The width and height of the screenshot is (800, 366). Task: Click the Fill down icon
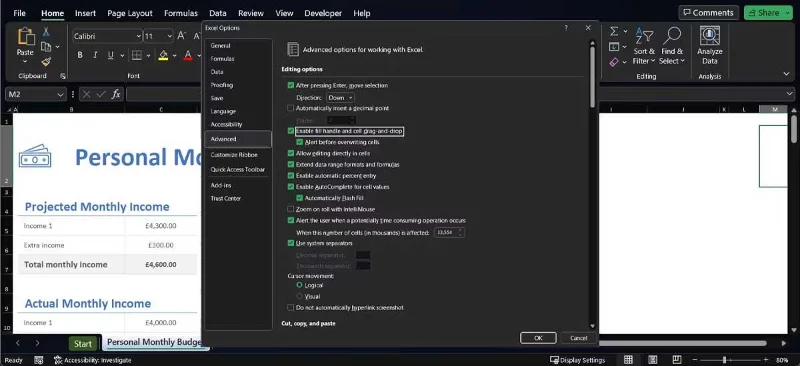[x=614, y=47]
